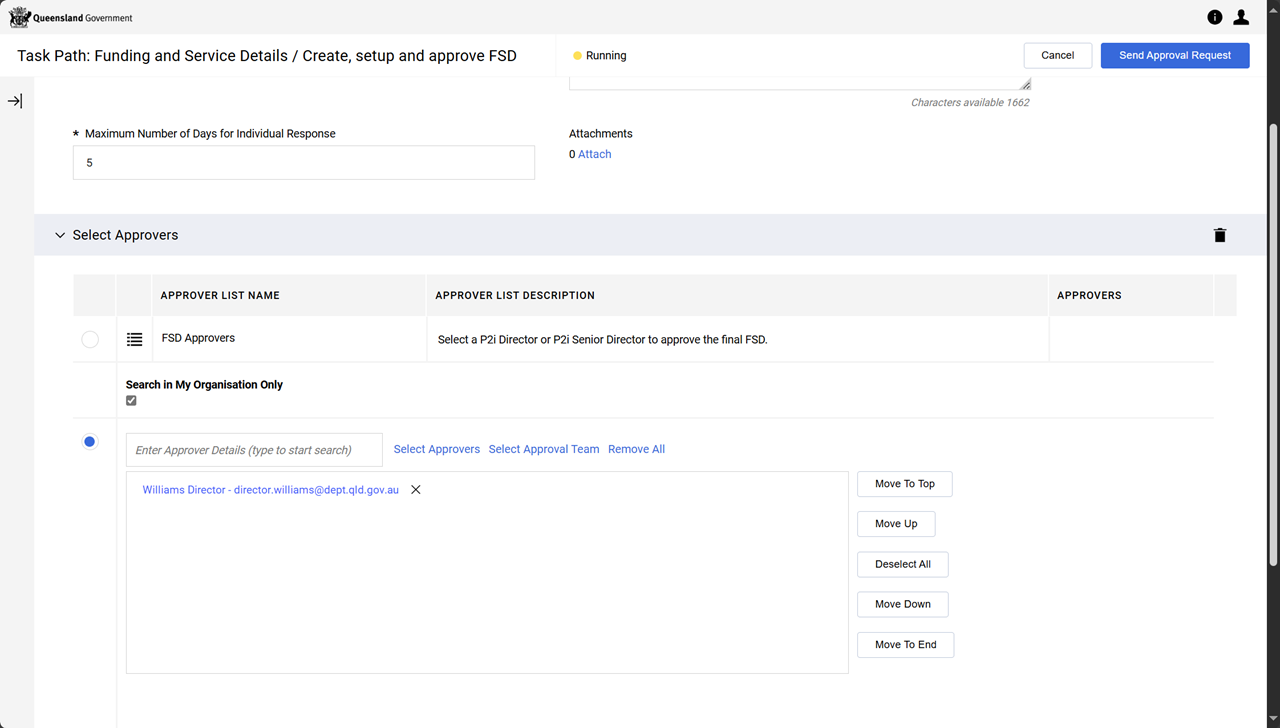Screen dimensions: 1280x728
Task: Expand the collapsed side panel arrow
Action: pos(15,101)
